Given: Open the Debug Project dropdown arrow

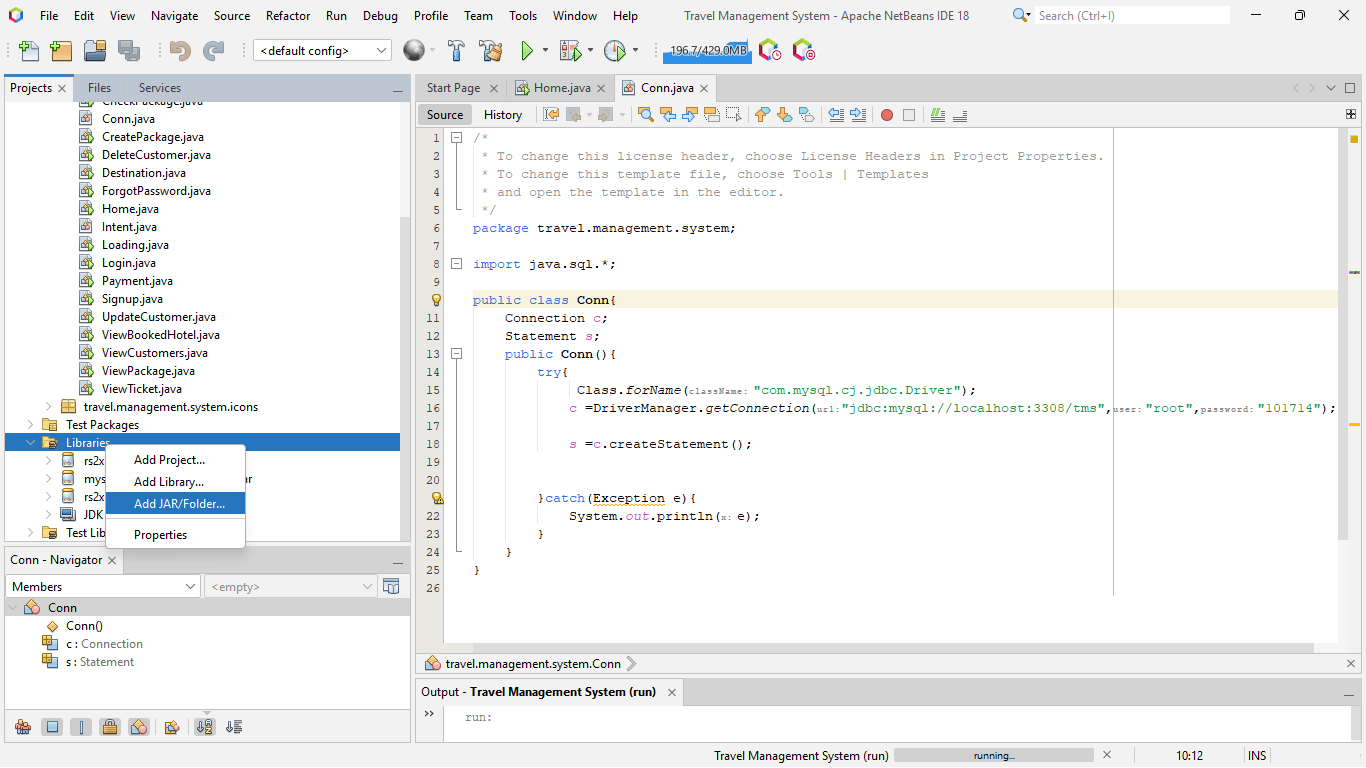Looking at the screenshot, I should [x=590, y=51].
